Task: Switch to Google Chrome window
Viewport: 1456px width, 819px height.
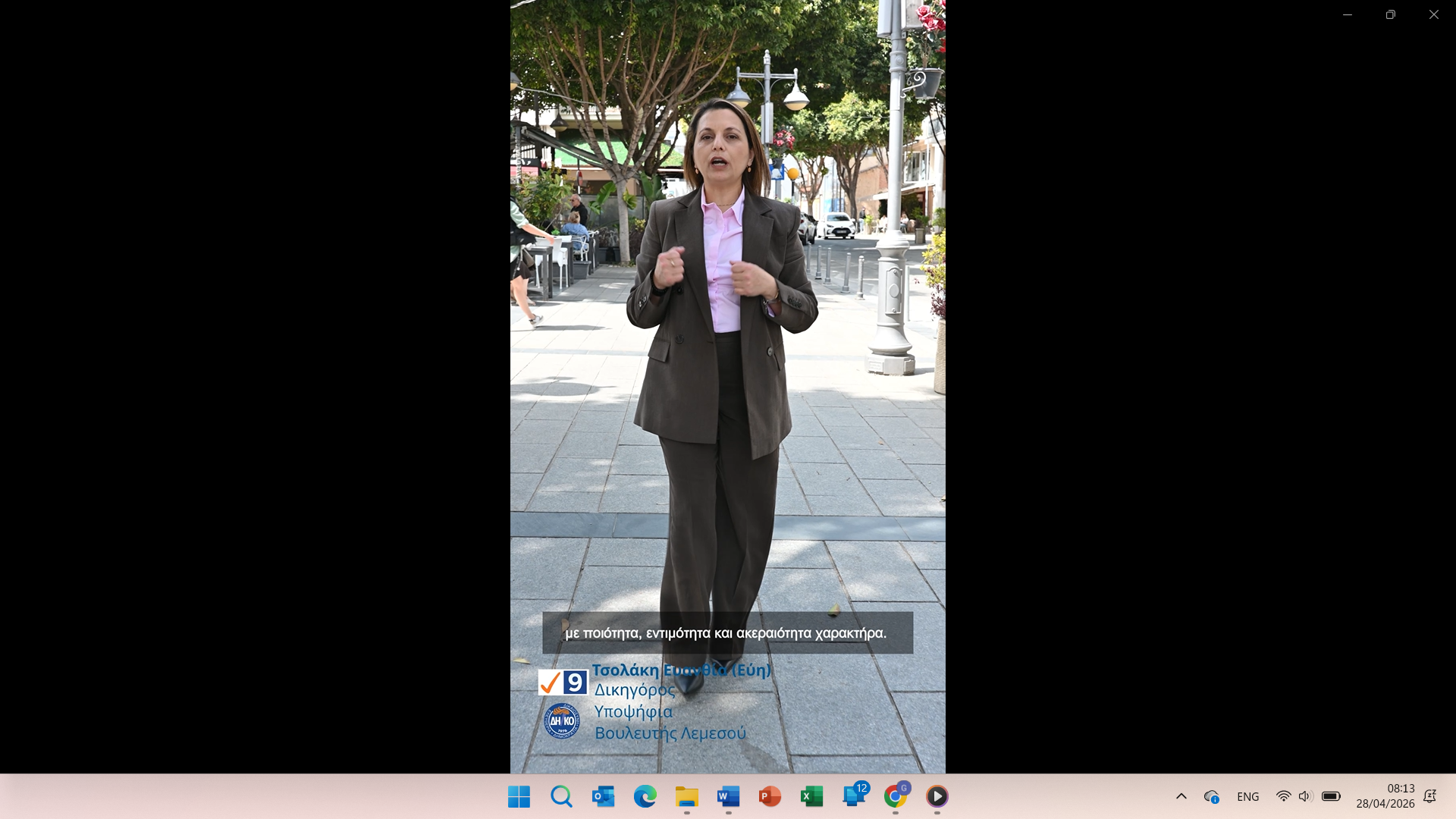Action: [896, 796]
